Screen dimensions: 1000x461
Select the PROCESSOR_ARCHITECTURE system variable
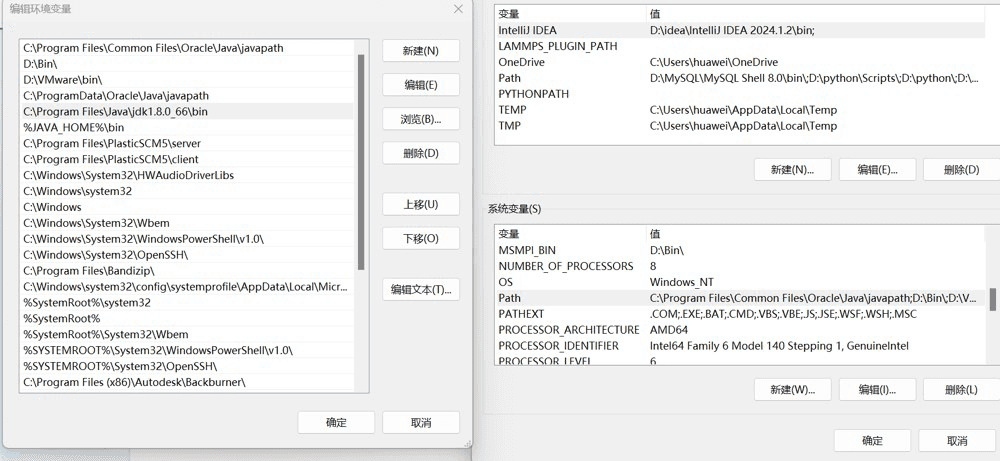pos(741,330)
